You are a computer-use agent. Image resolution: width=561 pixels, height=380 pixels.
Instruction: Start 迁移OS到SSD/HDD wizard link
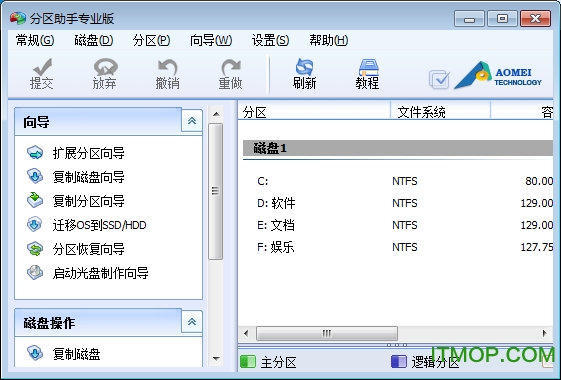[99, 225]
